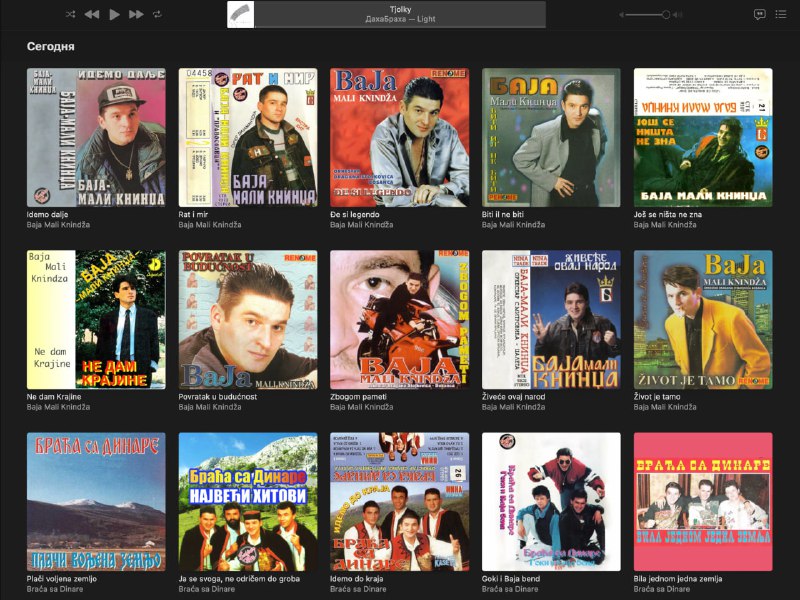Open the Rat i mir album cover
The width and height of the screenshot is (800, 600).
click(248, 138)
